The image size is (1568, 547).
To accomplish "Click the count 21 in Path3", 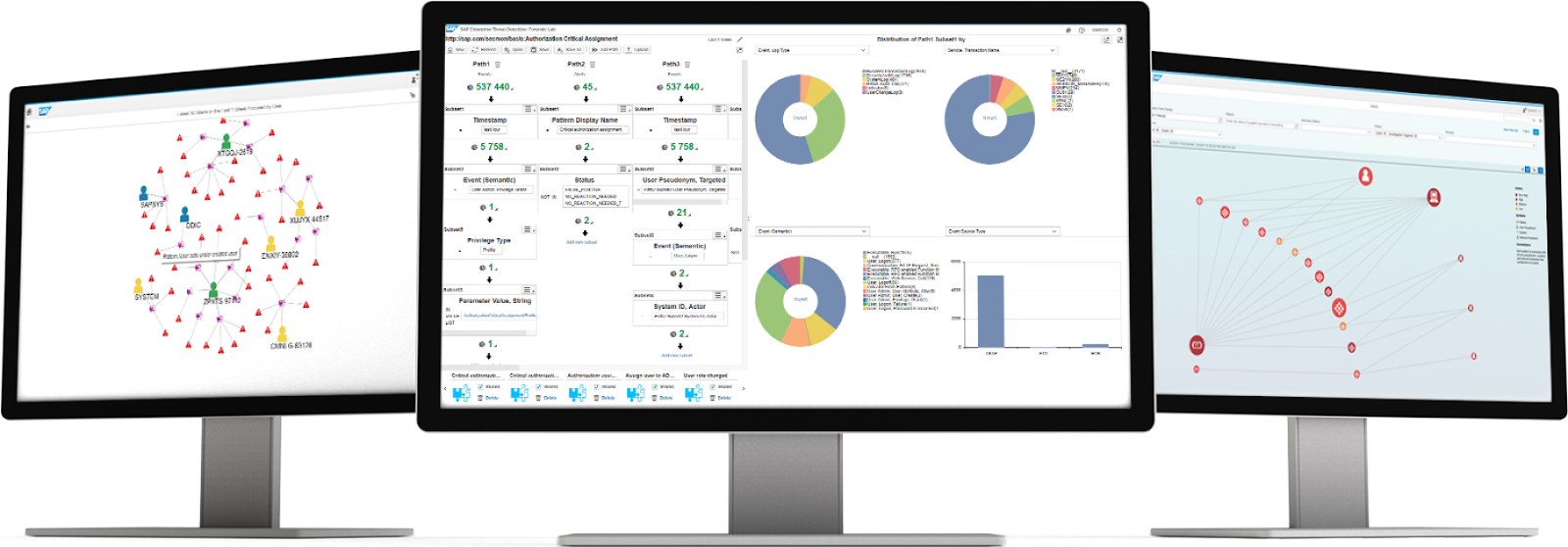I will click(682, 213).
